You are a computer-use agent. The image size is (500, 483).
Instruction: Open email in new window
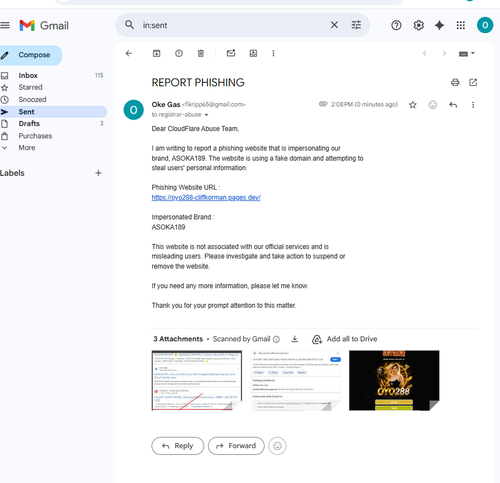473,82
